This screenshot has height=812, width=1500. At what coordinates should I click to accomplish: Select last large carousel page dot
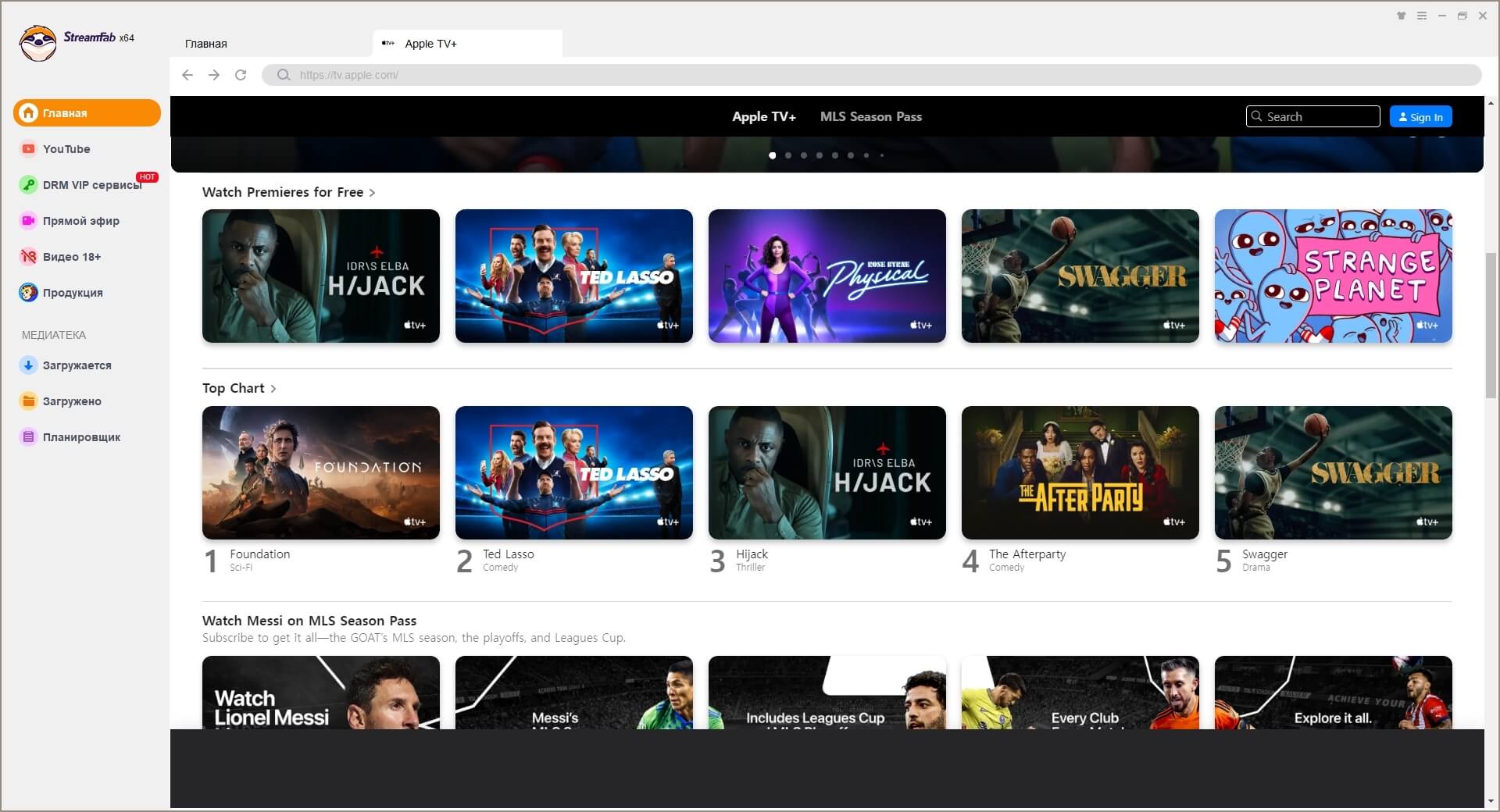coord(851,155)
